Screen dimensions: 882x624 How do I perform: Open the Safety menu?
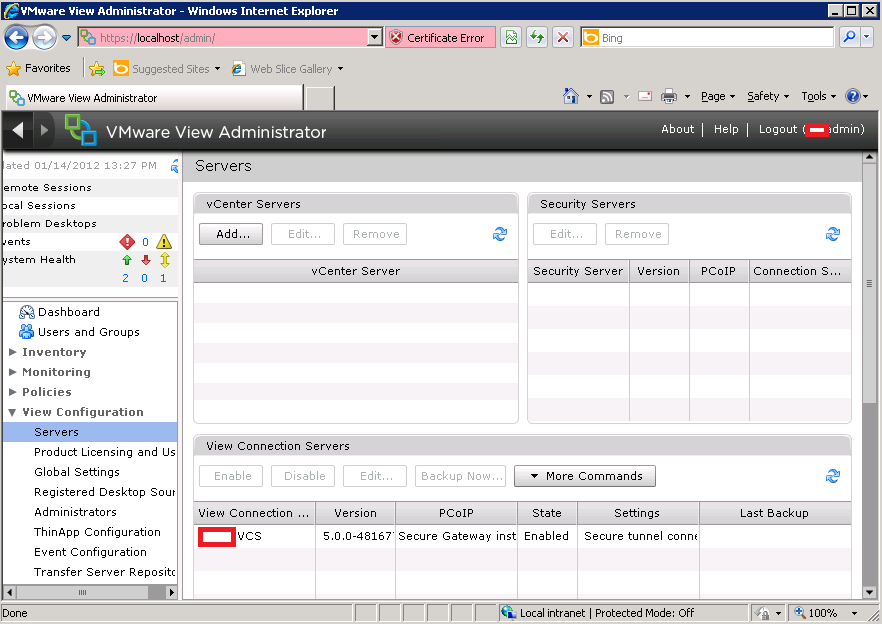point(768,96)
